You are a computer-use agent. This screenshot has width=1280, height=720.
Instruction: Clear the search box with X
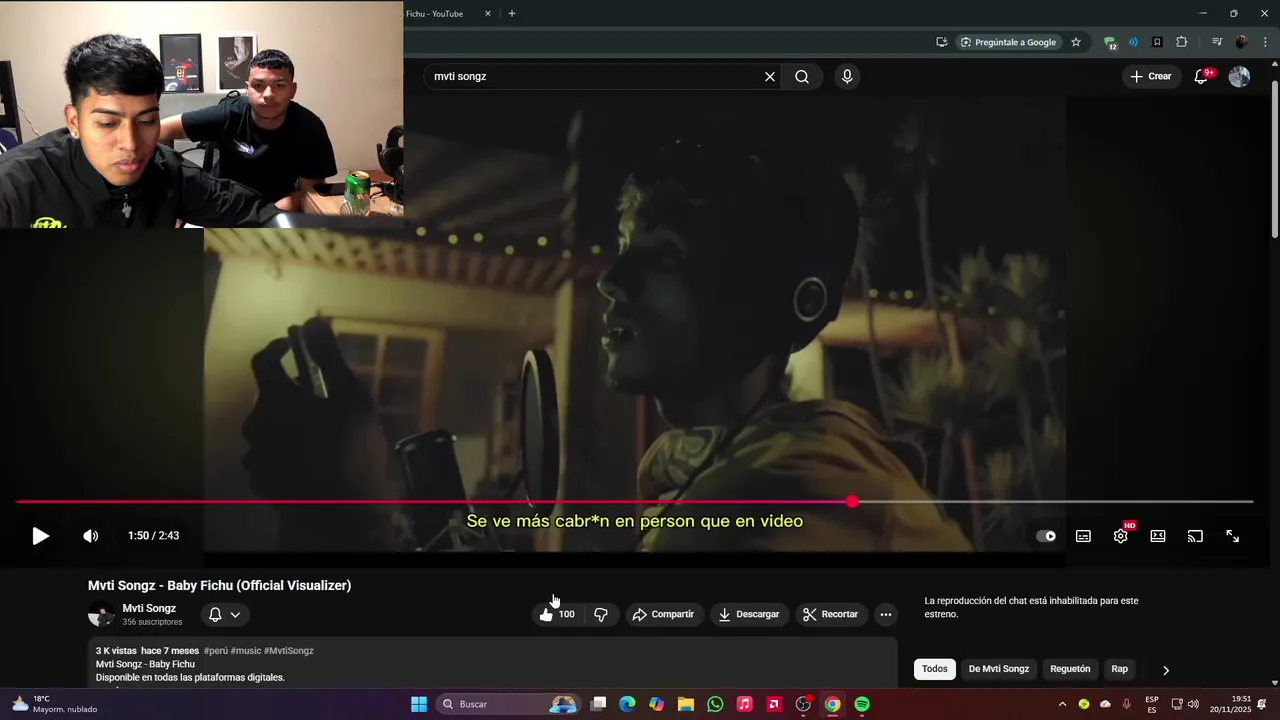coord(770,76)
